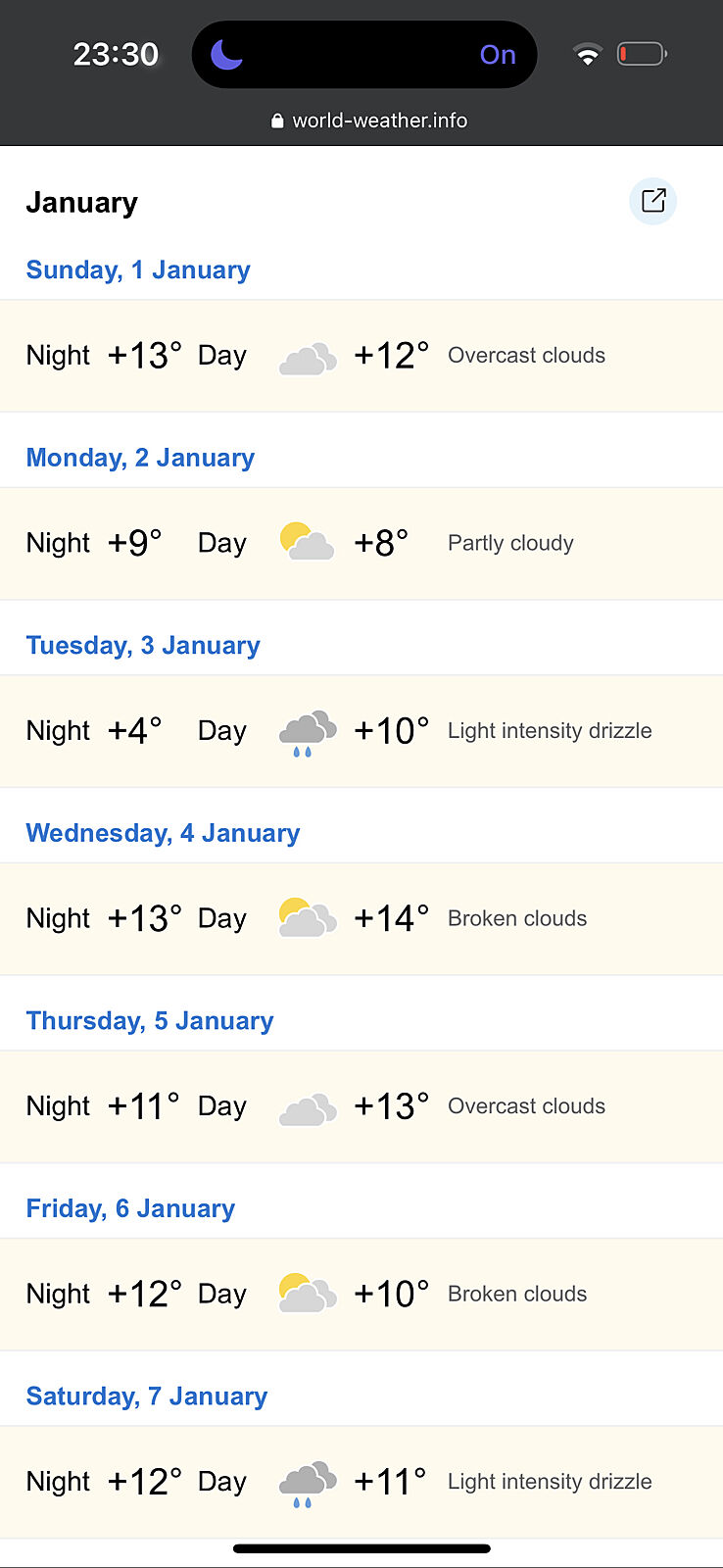Tap the drizzle cloud icon for 3 January
Image resolution: width=723 pixels, height=1568 pixels.
[308, 733]
